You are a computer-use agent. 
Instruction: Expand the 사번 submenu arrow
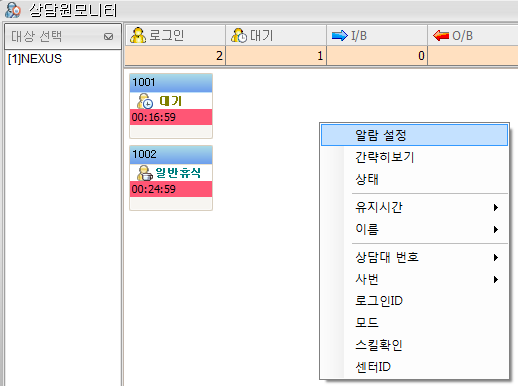496,279
